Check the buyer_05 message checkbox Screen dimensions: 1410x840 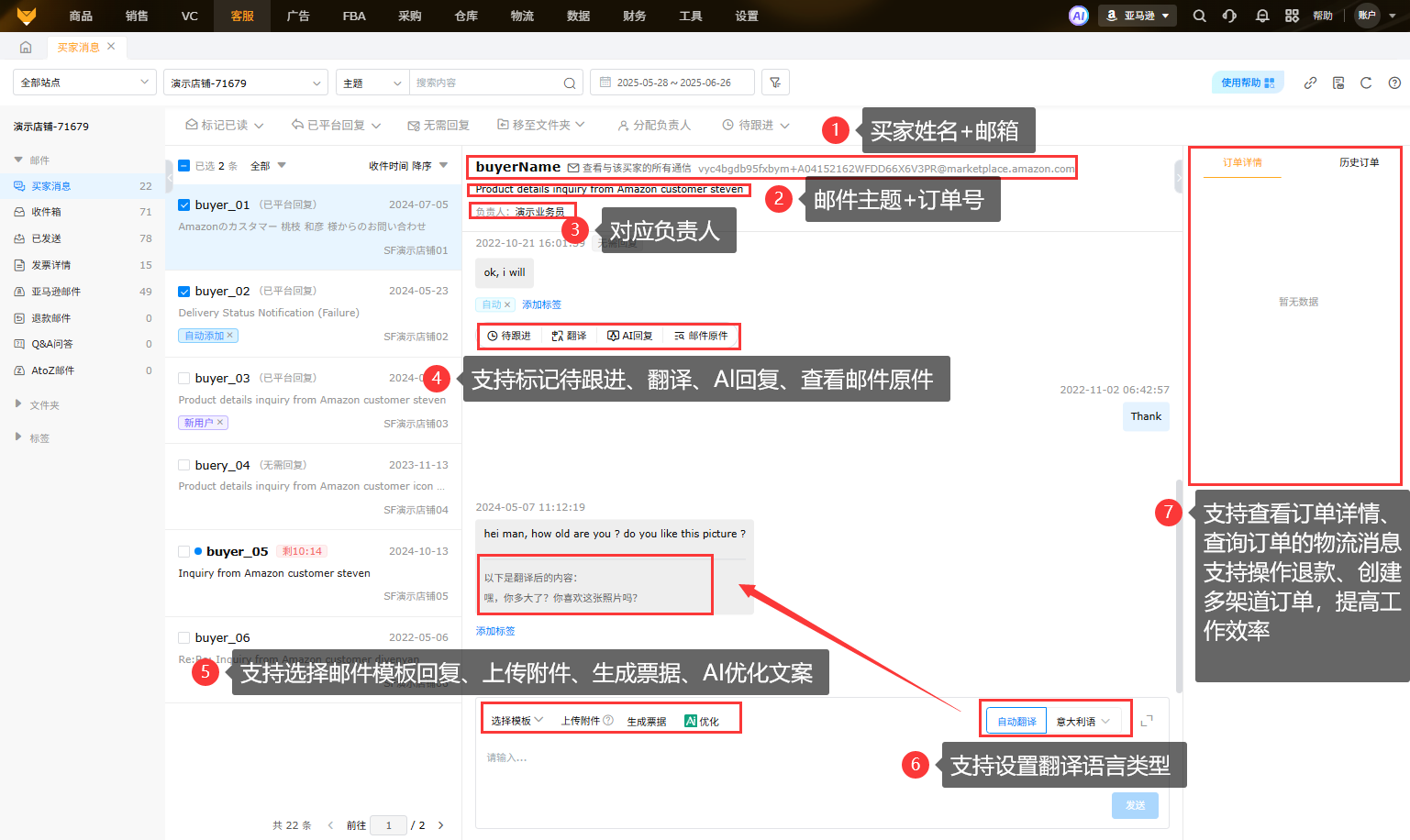pos(183,551)
